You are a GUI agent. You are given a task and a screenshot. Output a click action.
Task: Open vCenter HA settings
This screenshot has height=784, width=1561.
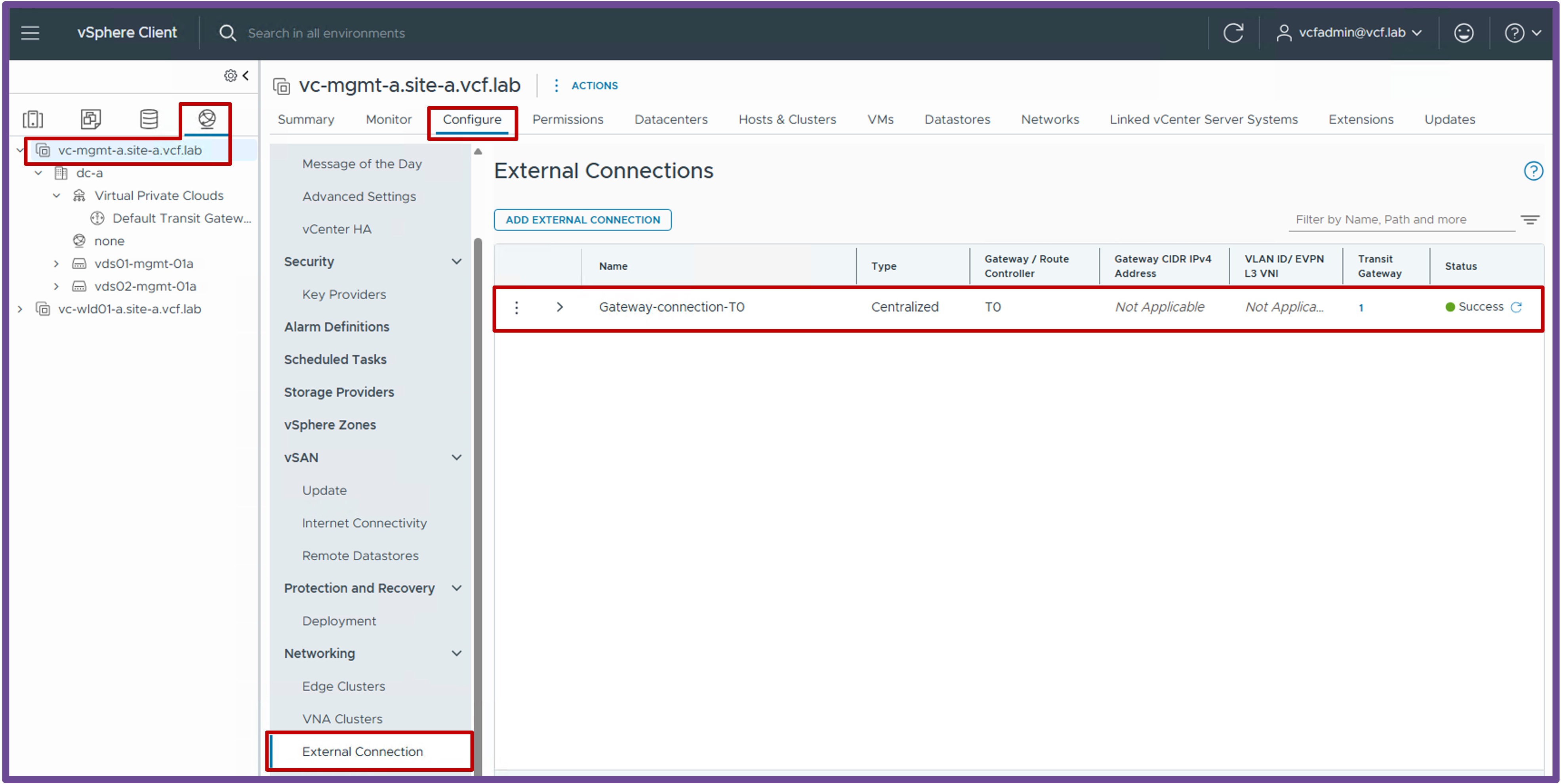pyautogui.click(x=336, y=229)
